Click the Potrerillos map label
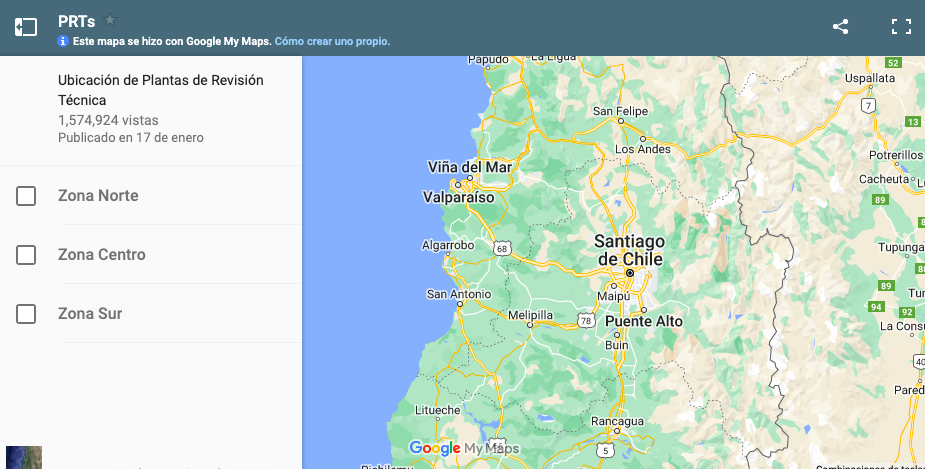This screenshot has height=469, width=925. (x=896, y=155)
